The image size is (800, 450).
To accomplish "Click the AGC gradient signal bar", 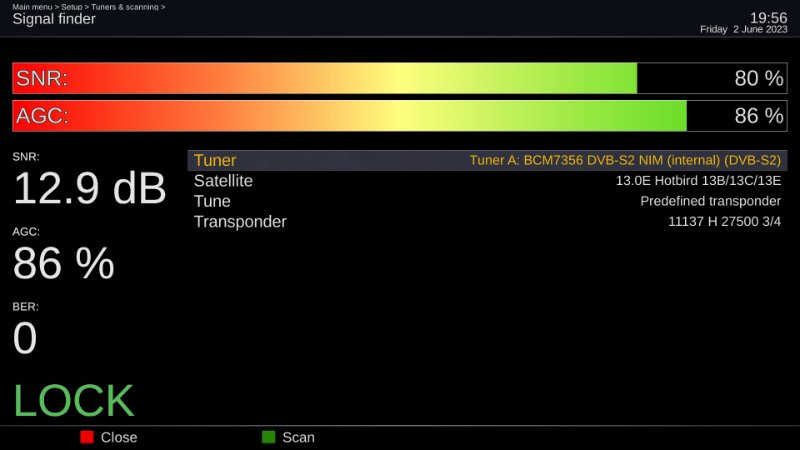I will pyautogui.click(x=350, y=116).
